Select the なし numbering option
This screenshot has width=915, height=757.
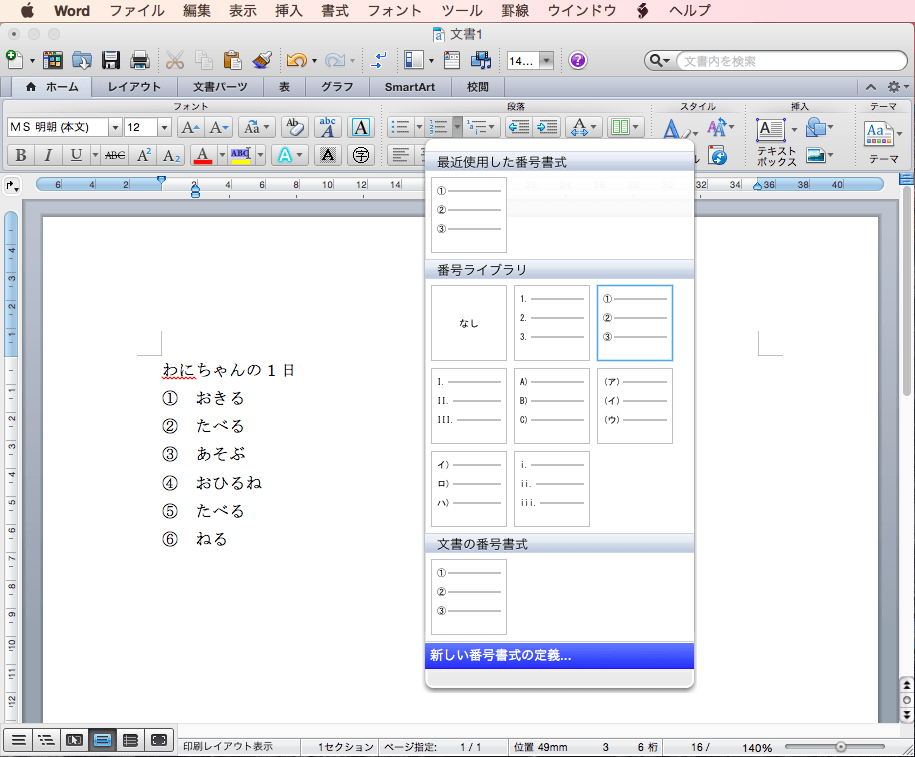click(x=469, y=323)
